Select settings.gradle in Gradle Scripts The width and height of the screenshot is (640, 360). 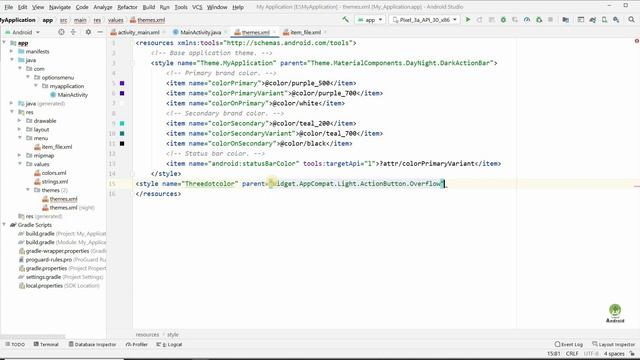tap(61, 277)
